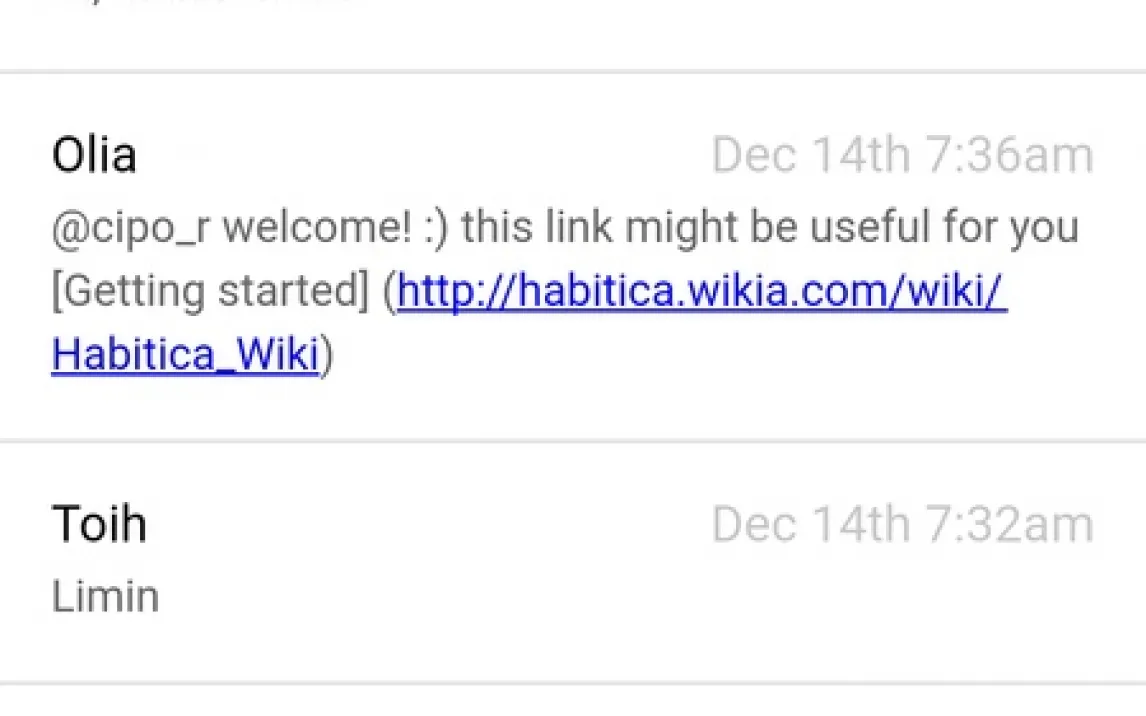The image size is (1146, 716).
Task: Click the divider line above Olia's message
Action: (x=573, y=72)
